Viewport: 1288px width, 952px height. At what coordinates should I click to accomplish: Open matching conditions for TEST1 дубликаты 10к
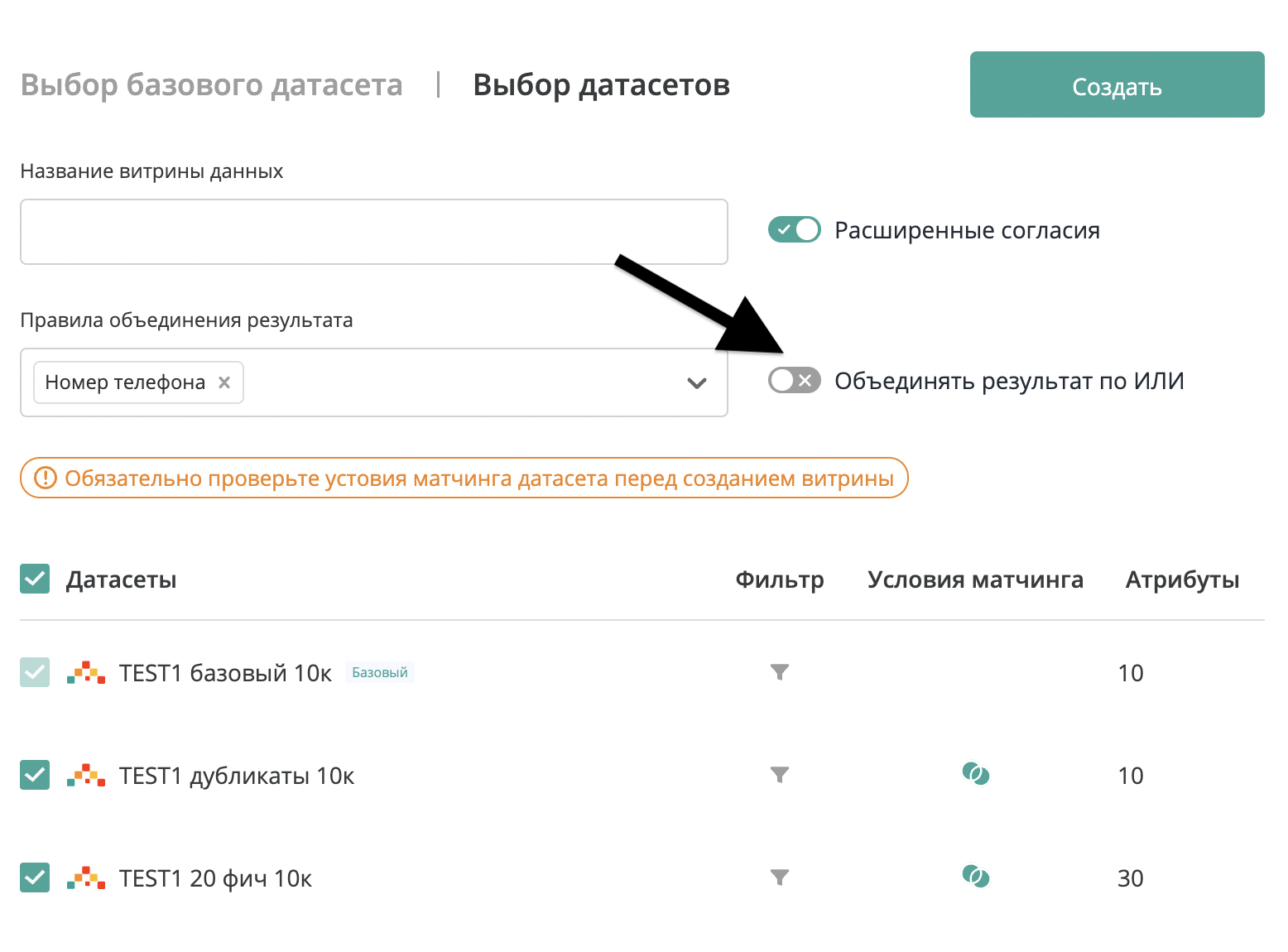tap(976, 774)
